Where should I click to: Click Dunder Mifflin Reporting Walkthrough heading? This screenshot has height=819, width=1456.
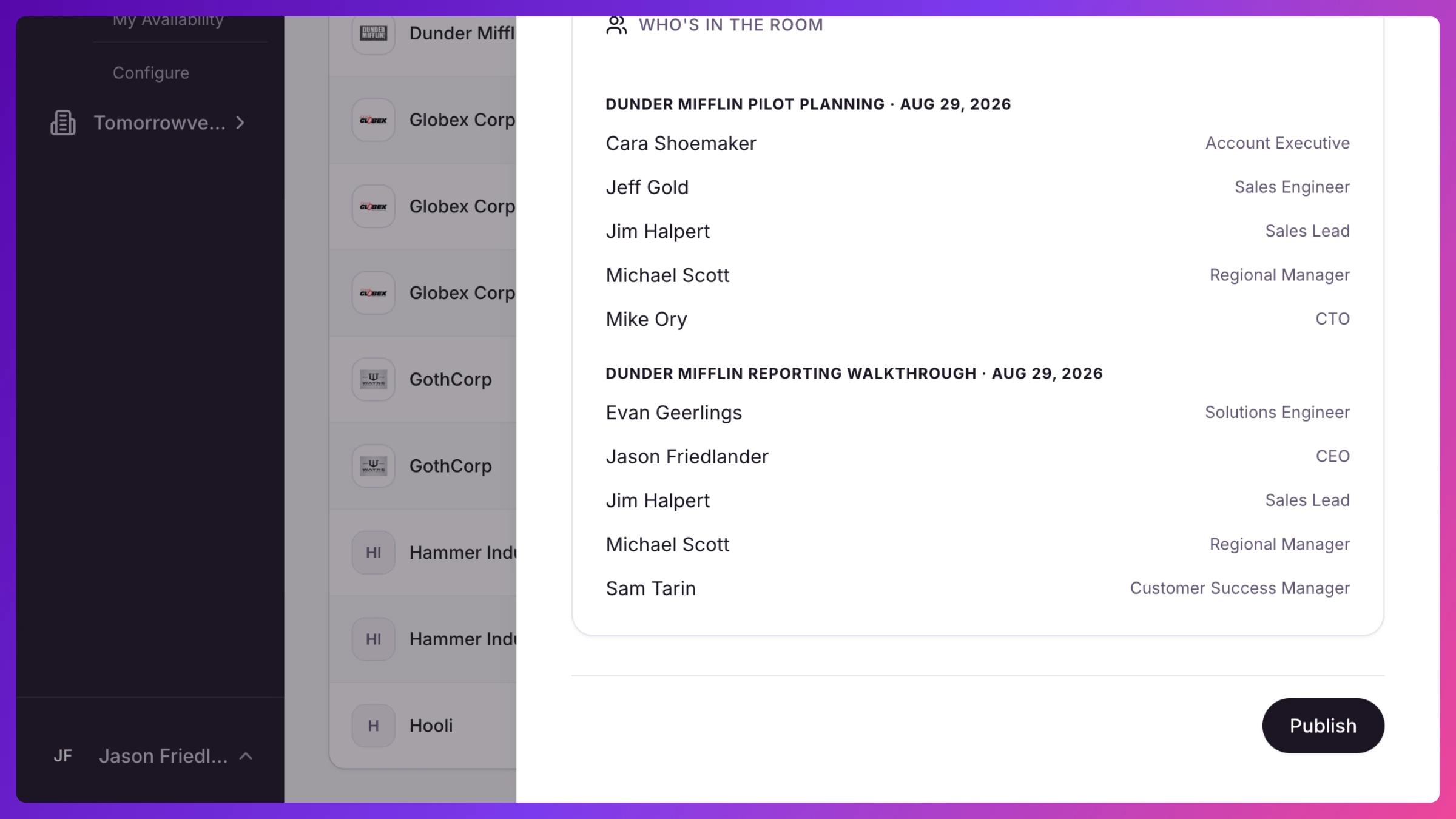tap(854, 374)
